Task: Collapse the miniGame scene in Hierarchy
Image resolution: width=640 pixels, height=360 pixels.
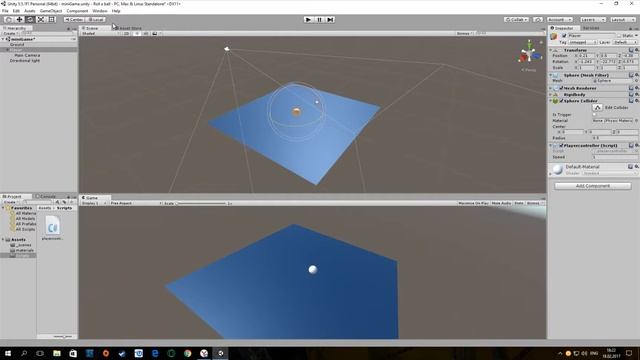Action: [3, 39]
